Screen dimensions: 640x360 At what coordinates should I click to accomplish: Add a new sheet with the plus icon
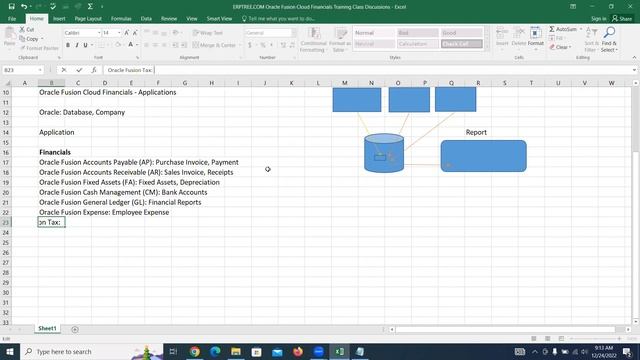click(x=75, y=329)
